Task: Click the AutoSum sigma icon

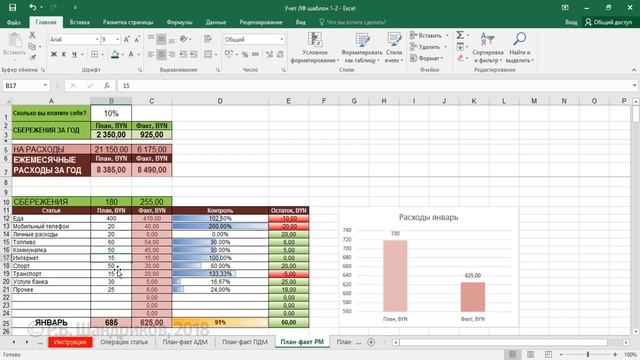Action: coord(460,35)
